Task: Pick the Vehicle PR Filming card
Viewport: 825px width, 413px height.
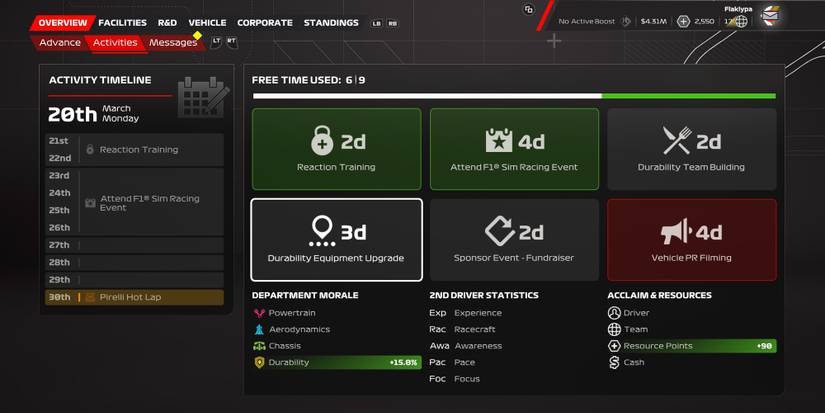Action: tap(691, 240)
